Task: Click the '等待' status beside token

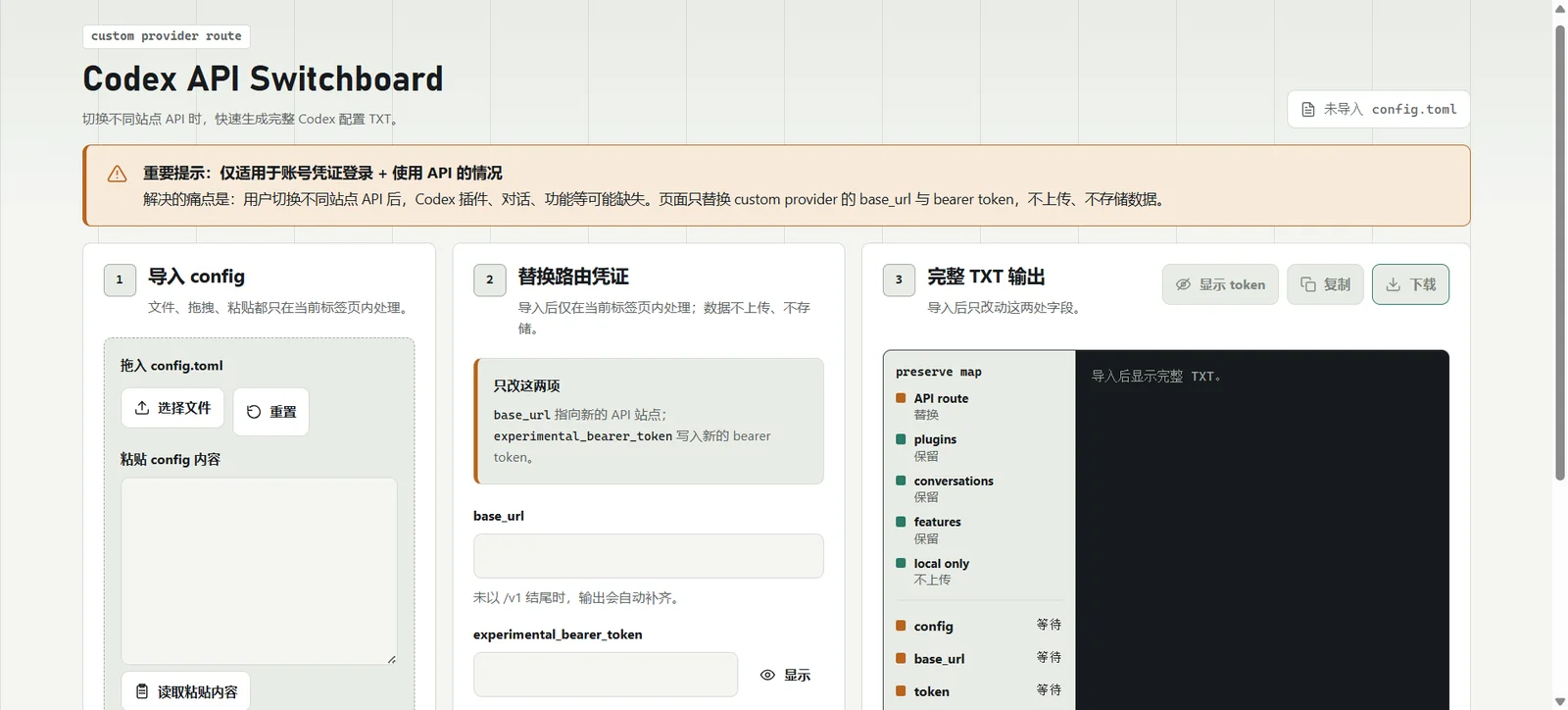Action: tap(1050, 689)
